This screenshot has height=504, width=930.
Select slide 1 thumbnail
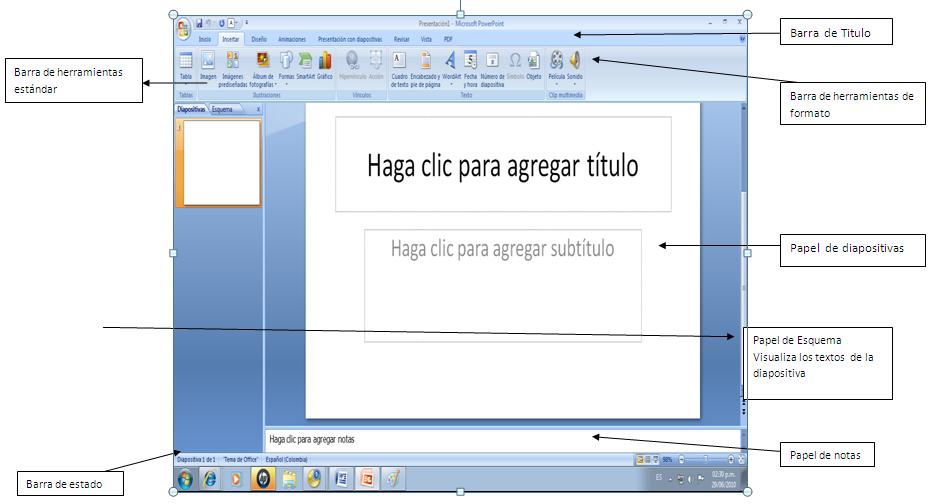(222, 162)
